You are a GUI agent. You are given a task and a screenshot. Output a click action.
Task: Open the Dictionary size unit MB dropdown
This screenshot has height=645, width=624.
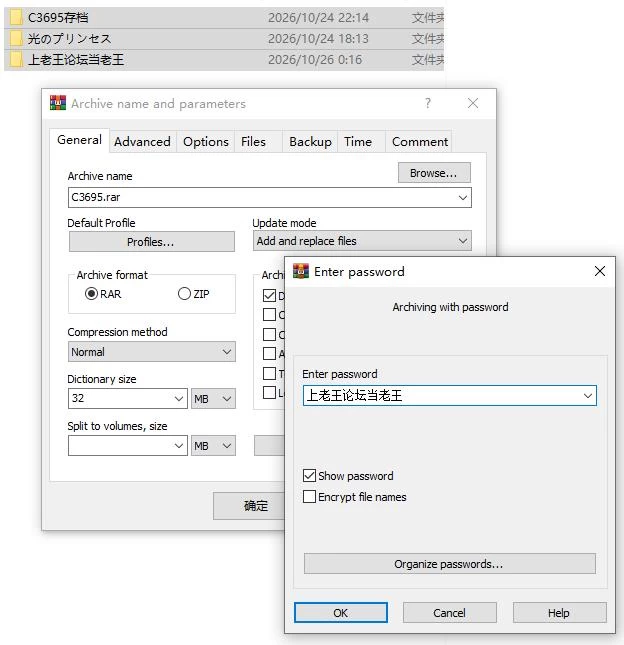coord(213,399)
